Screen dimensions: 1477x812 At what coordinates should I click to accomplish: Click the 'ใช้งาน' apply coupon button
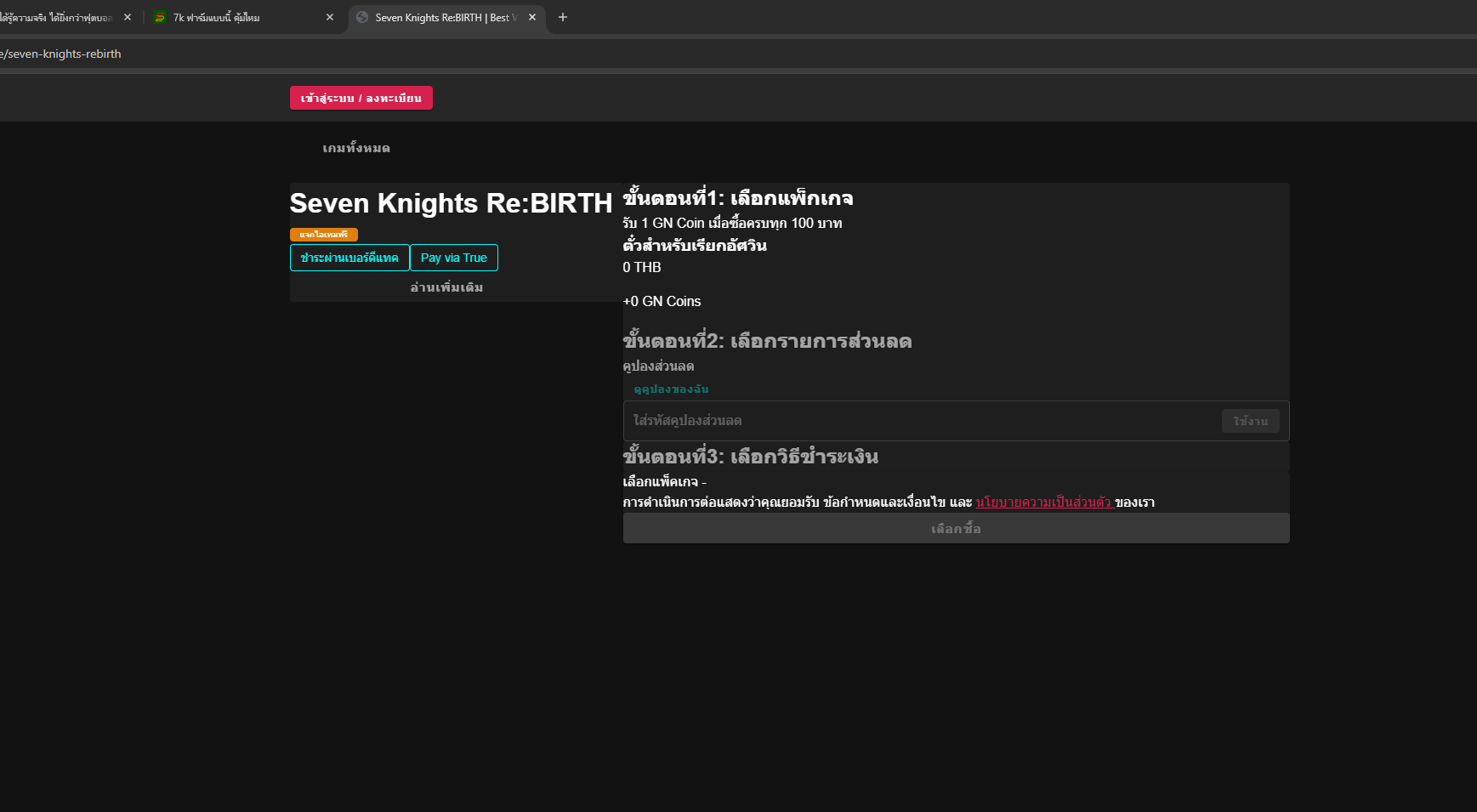point(1250,421)
